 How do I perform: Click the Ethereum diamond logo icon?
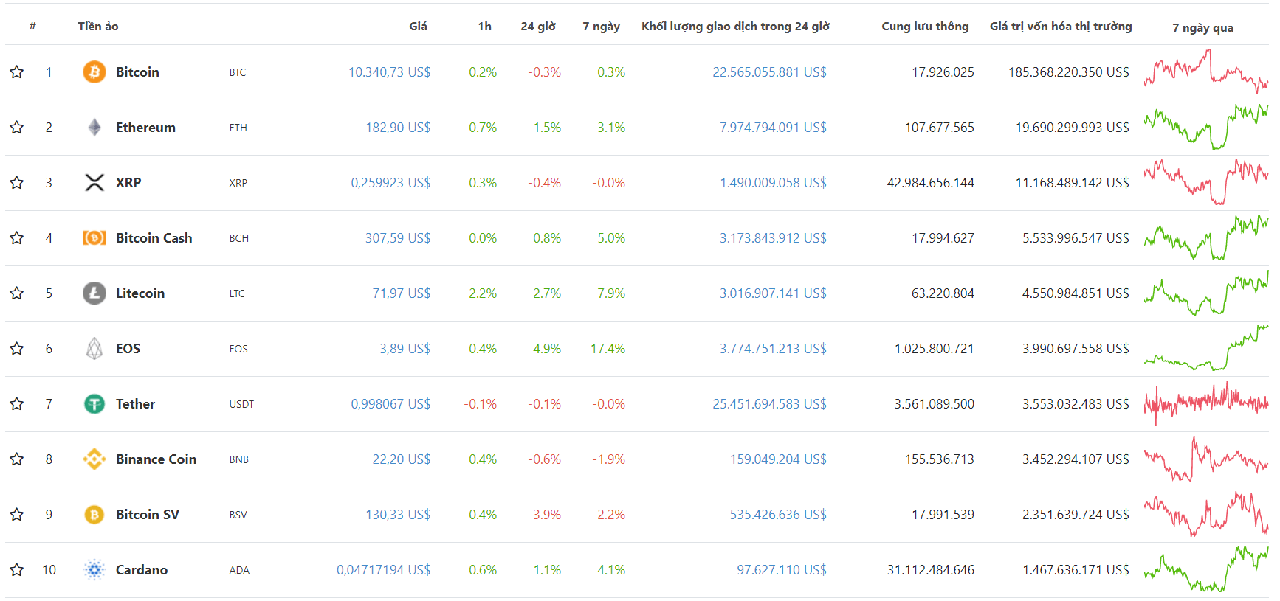94,127
